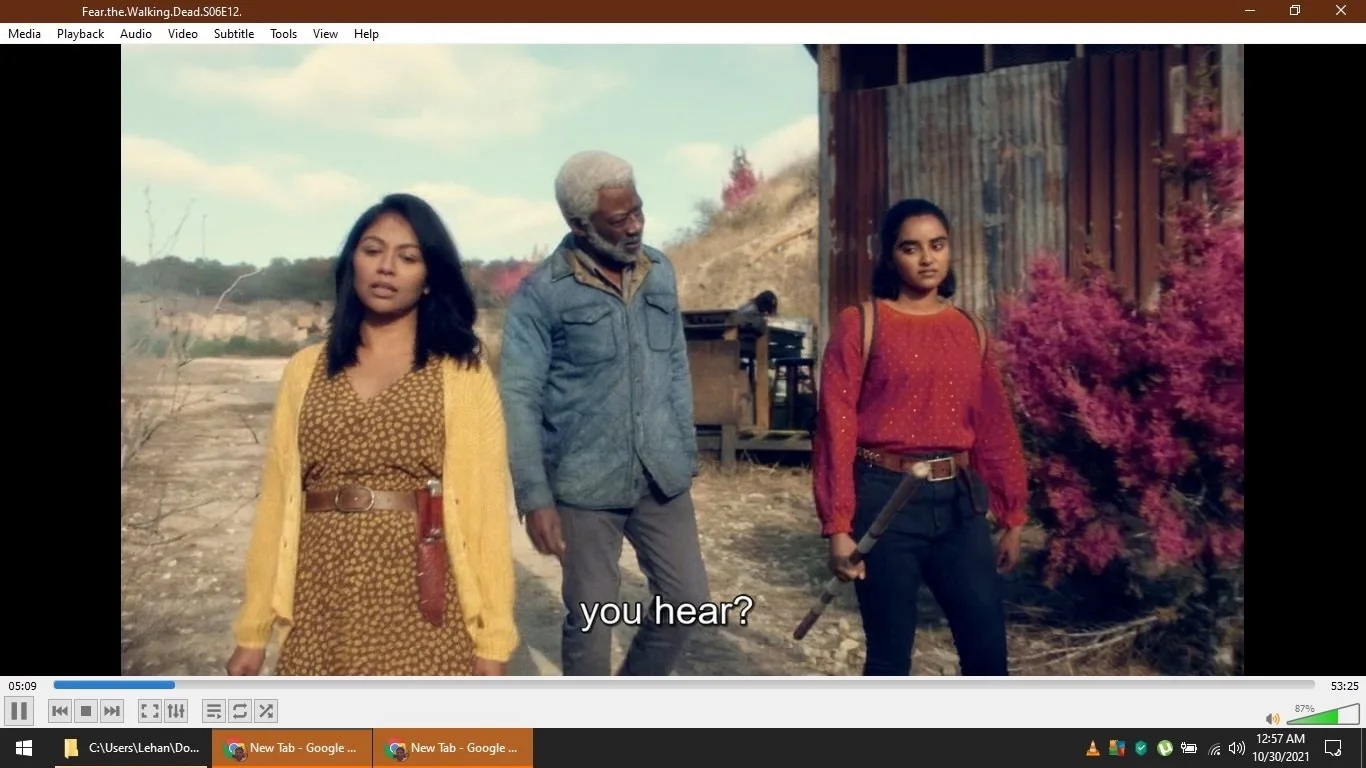Open the Playback menu
Screen dimensions: 1366x768
tap(80, 34)
